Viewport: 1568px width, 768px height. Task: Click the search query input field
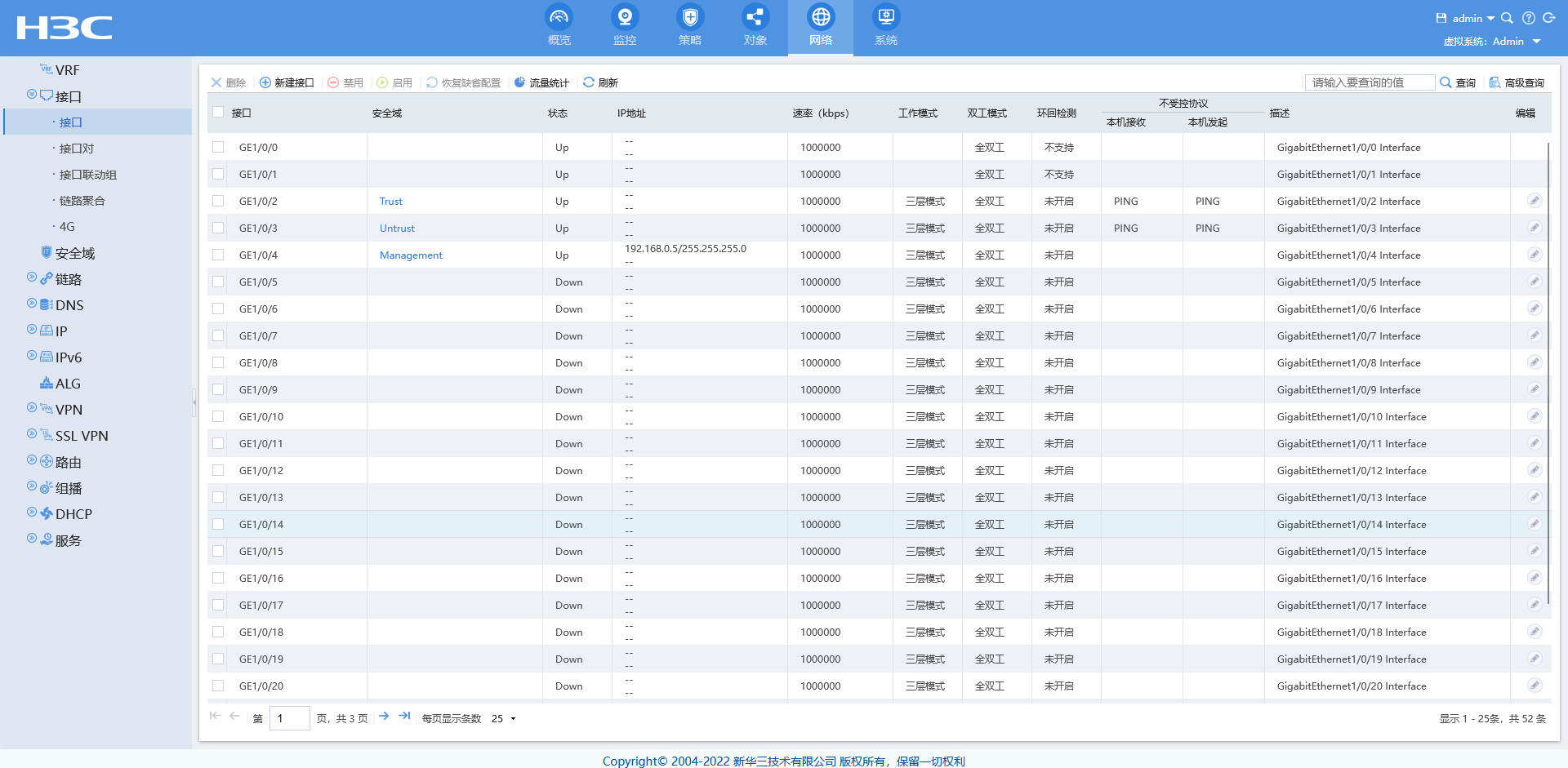pyautogui.click(x=1369, y=82)
